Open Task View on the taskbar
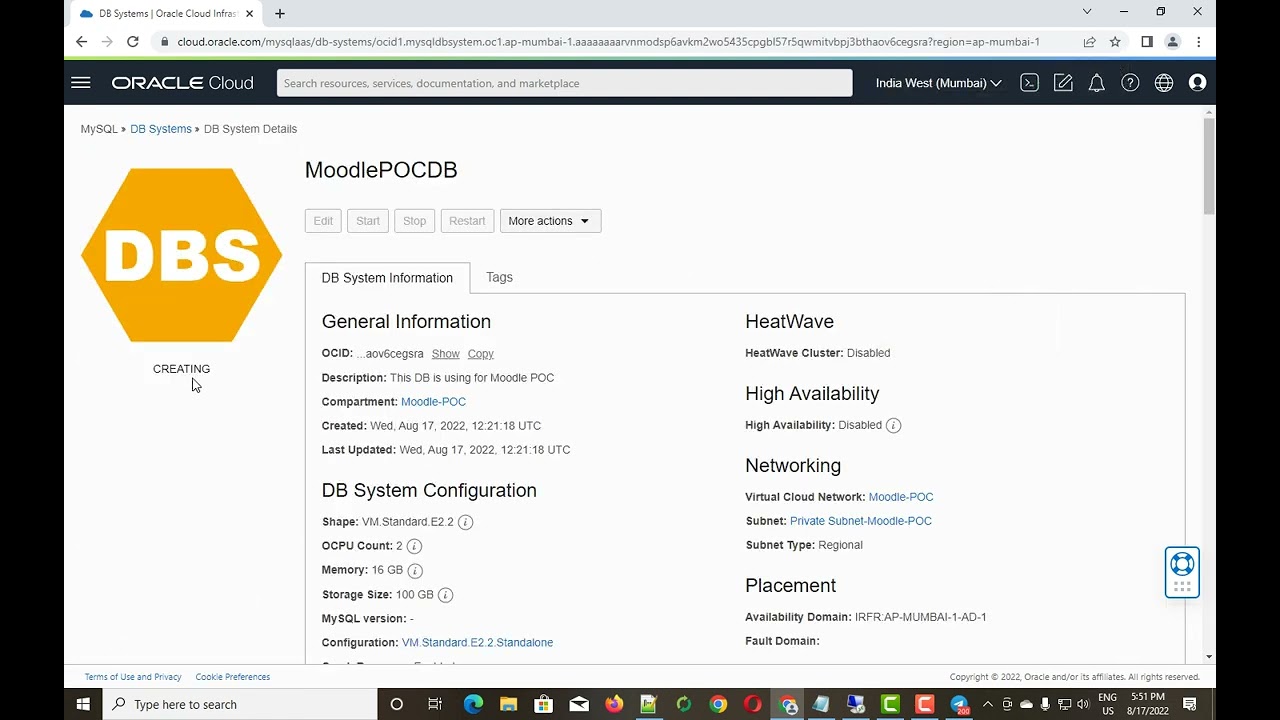This screenshot has height=720, width=1280. point(435,704)
